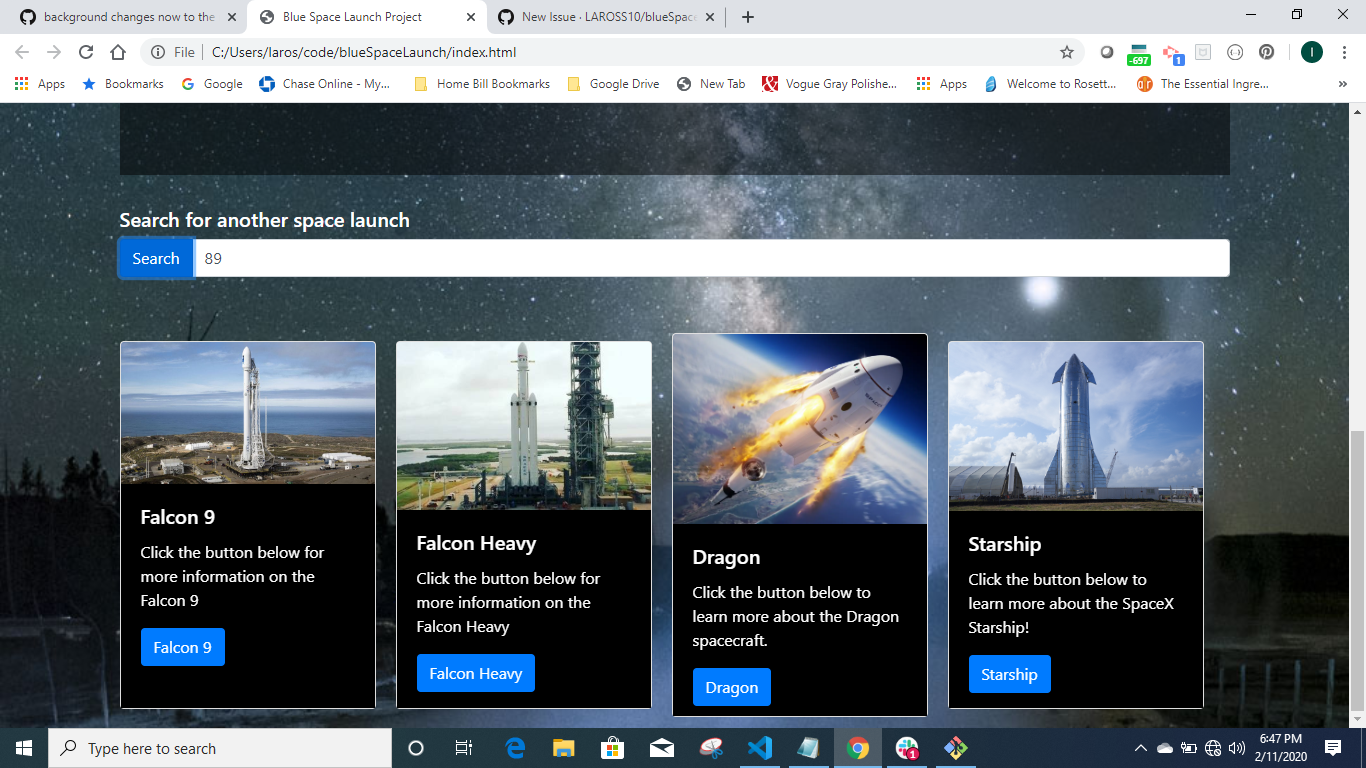
Task: Bookmark this page with the star icon
Action: 1067,52
